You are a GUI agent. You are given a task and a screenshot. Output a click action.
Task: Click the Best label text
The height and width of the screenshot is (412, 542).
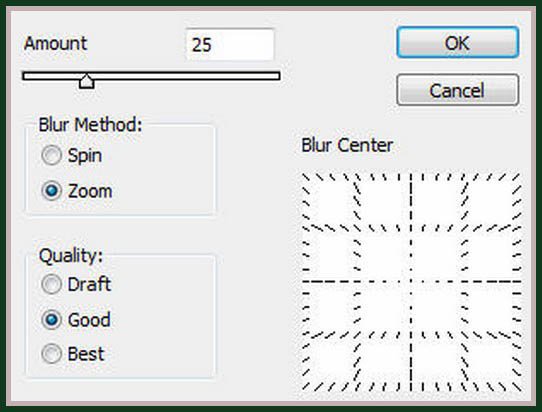[86, 354]
